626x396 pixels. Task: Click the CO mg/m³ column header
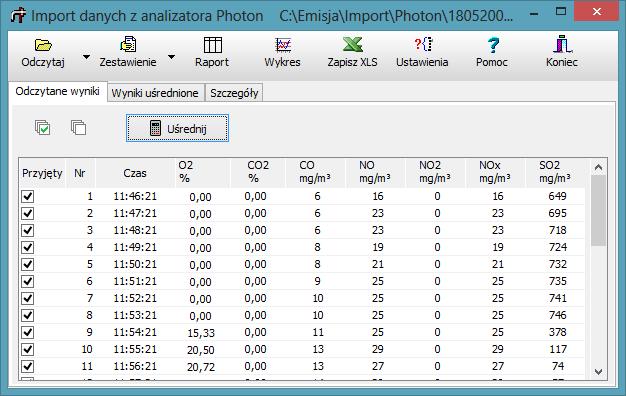315,172
